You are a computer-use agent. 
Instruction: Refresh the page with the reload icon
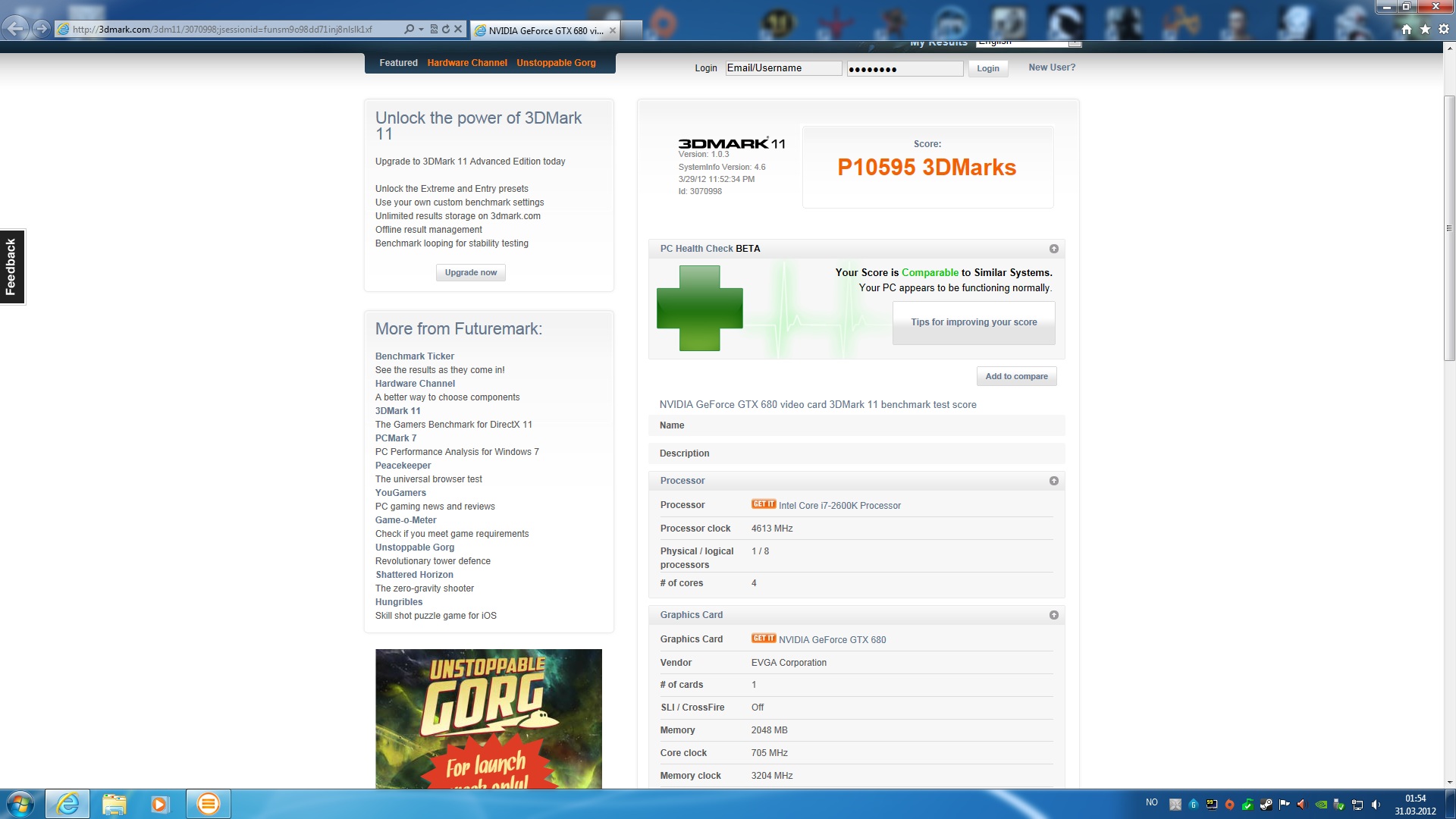click(446, 29)
